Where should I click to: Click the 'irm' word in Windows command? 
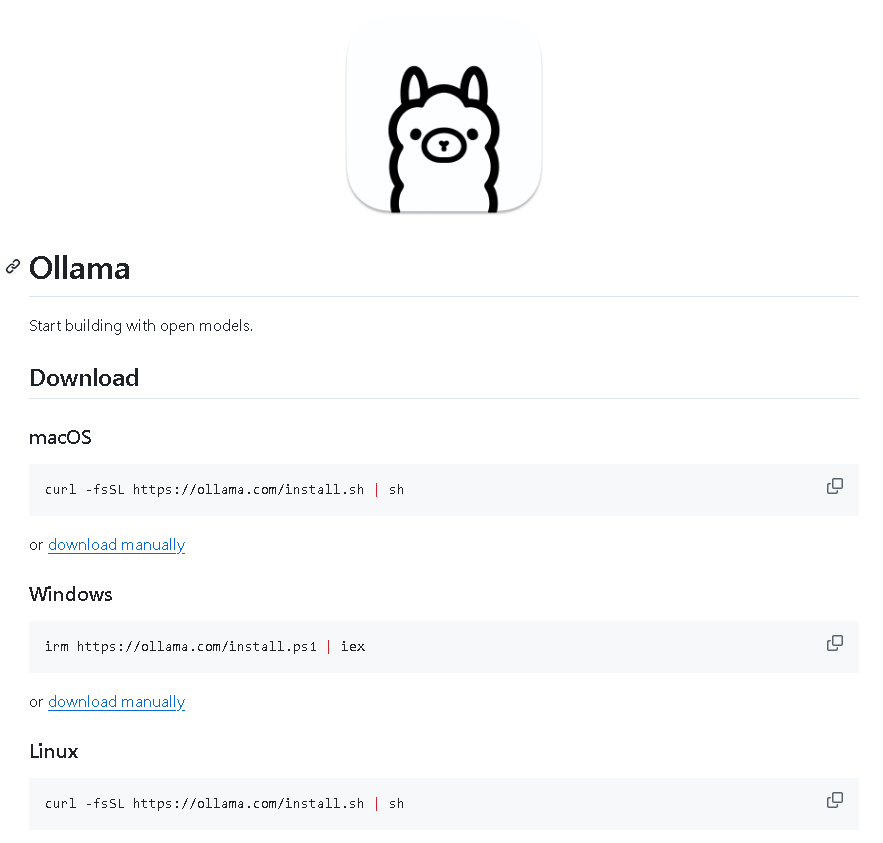[57, 647]
